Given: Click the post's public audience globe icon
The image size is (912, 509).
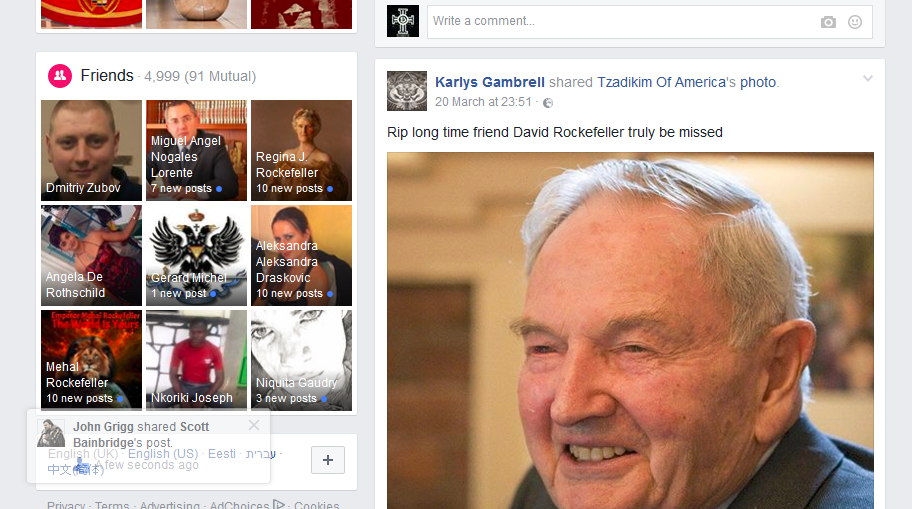Looking at the screenshot, I should click(x=548, y=103).
